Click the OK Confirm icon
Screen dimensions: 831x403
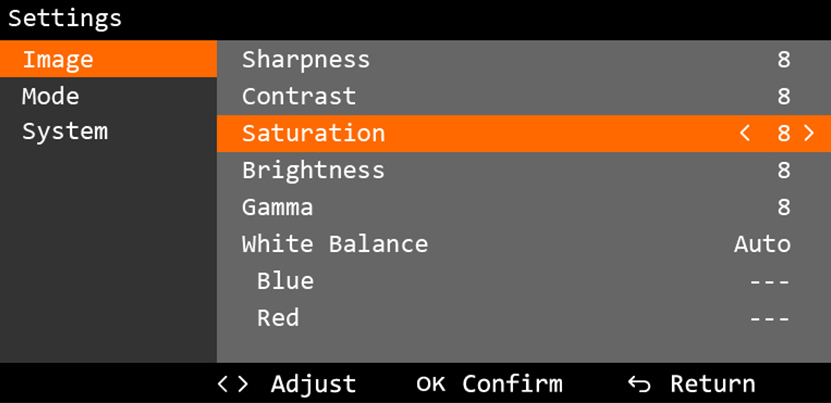[x=430, y=384]
